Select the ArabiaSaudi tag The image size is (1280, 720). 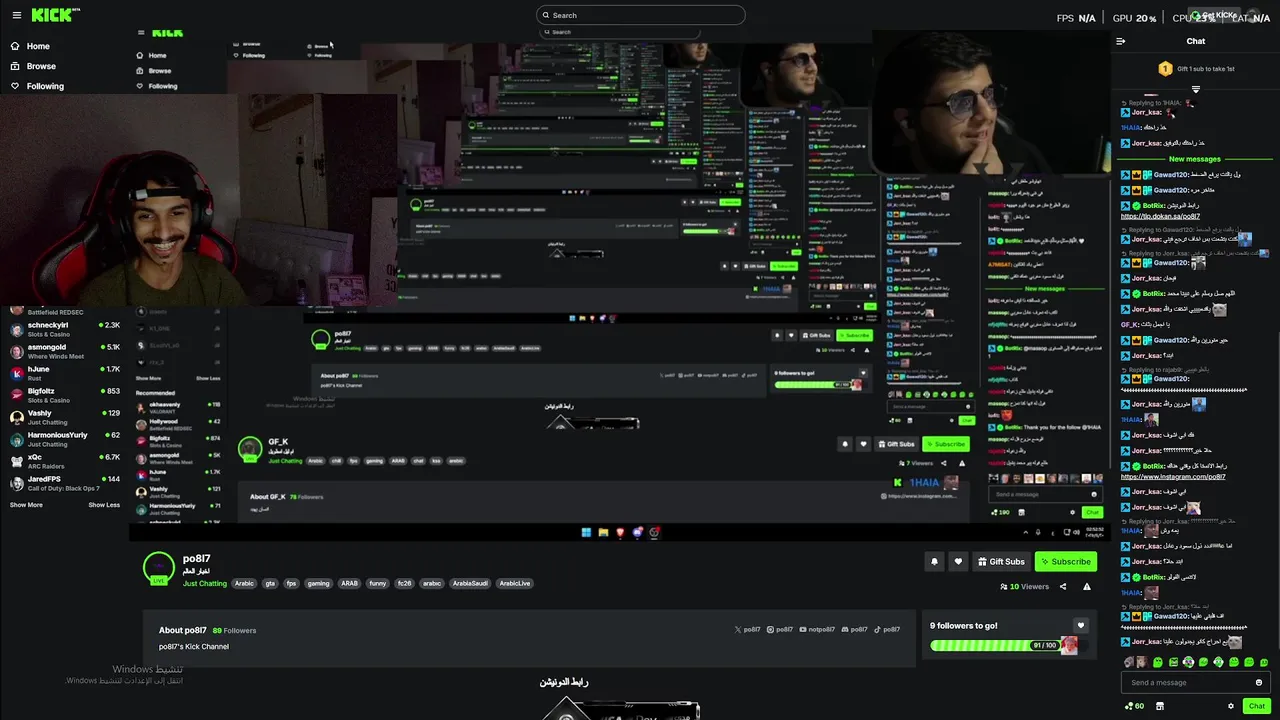tap(470, 583)
